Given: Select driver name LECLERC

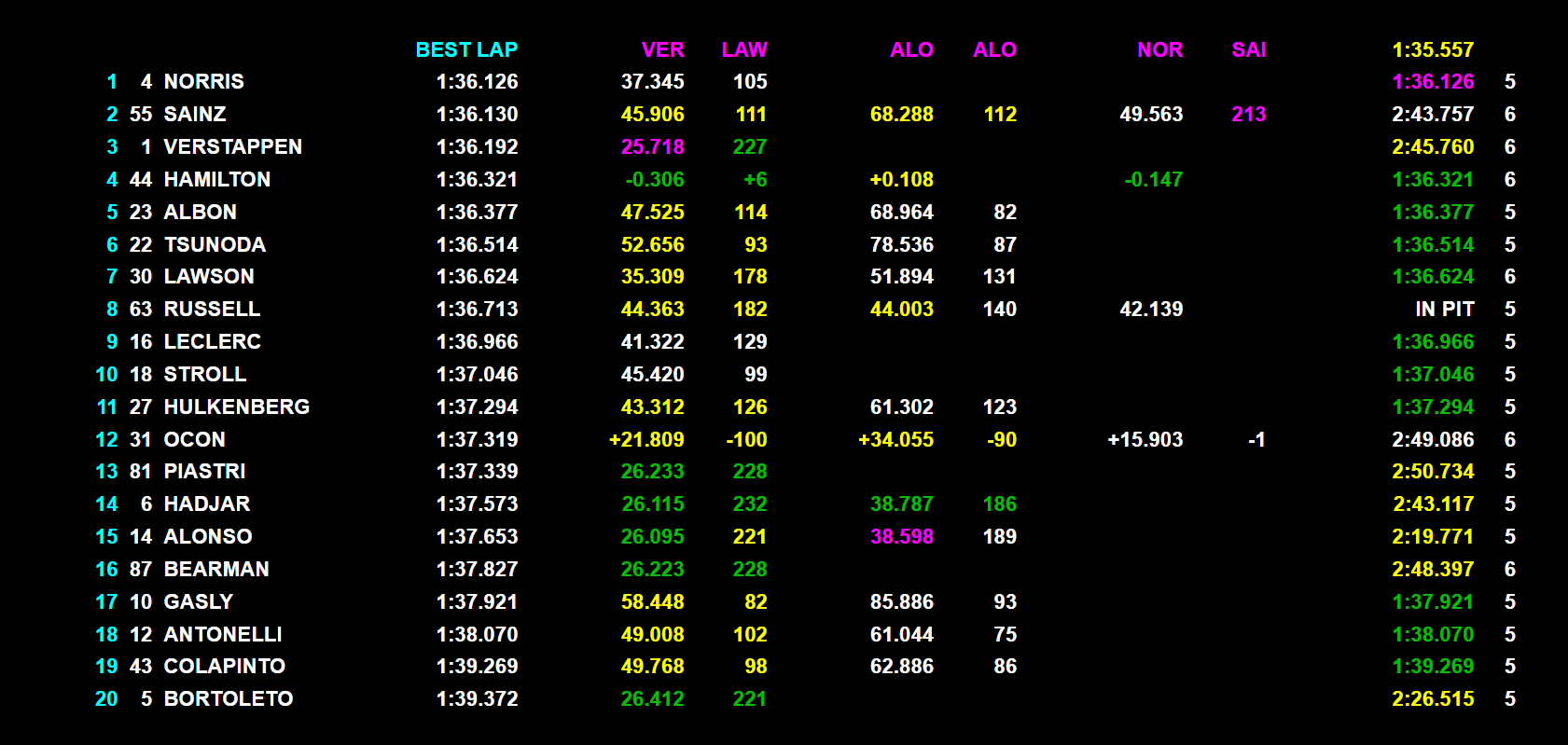Looking at the screenshot, I should tap(212, 342).
